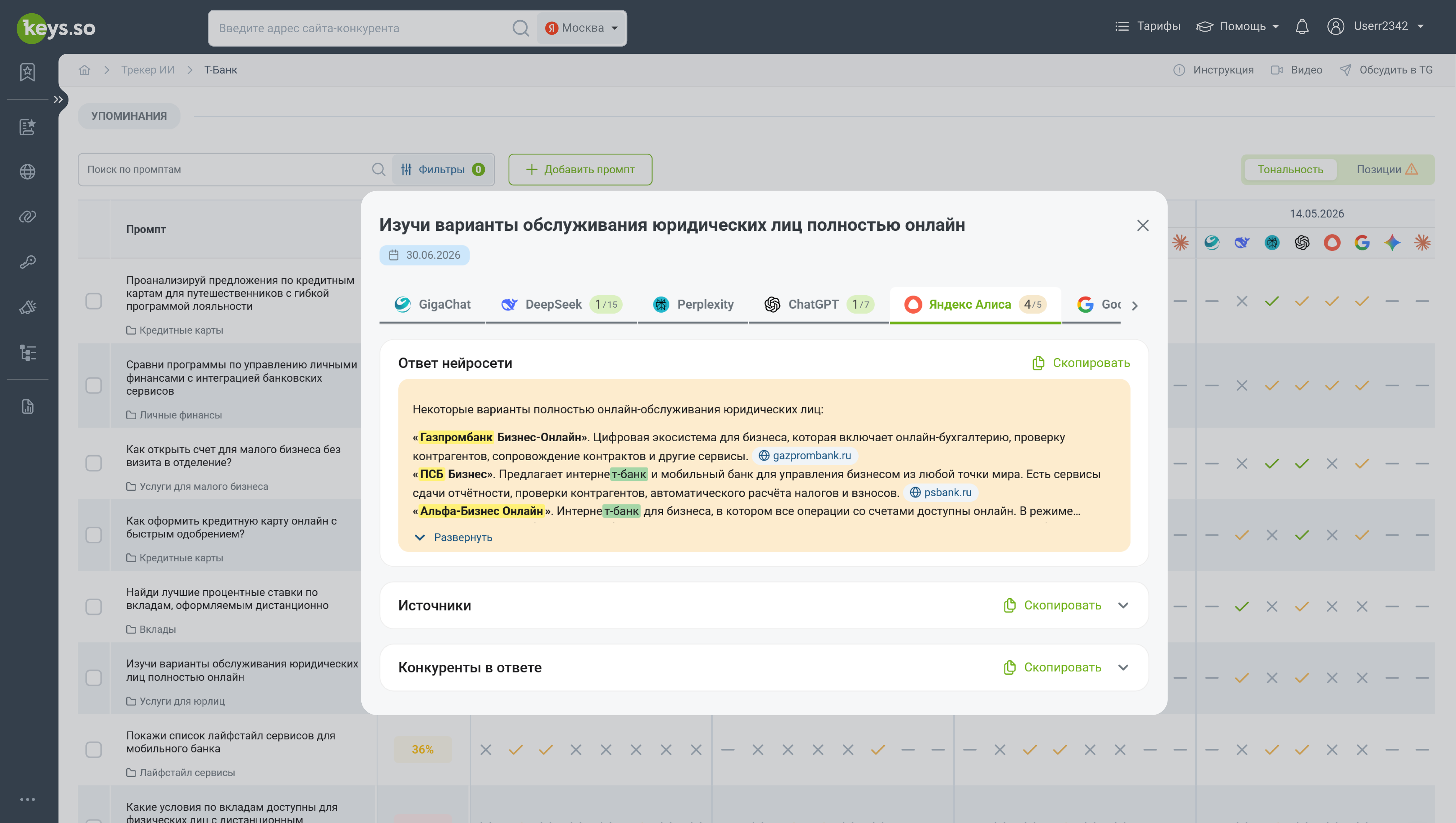Select the Яндекс Алиса tab

tap(975, 305)
